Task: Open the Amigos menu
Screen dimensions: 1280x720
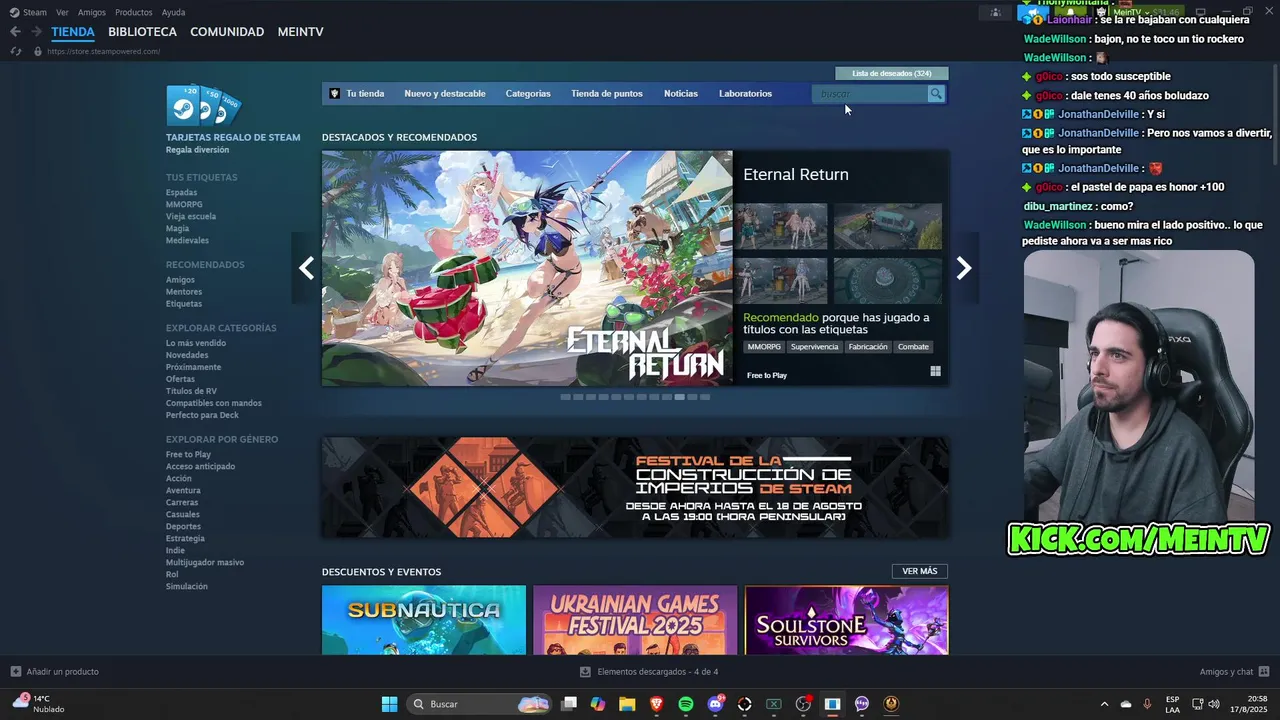Action: pos(92,12)
